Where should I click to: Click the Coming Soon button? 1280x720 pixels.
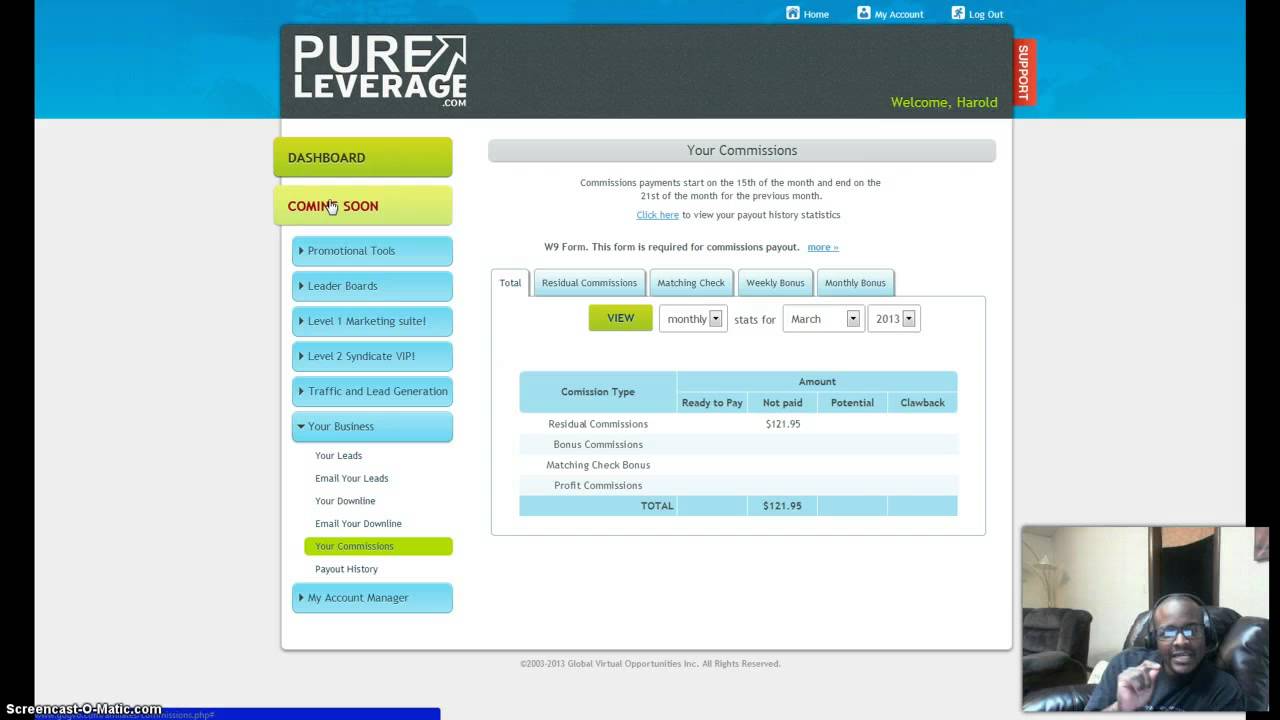click(x=363, y=206)
